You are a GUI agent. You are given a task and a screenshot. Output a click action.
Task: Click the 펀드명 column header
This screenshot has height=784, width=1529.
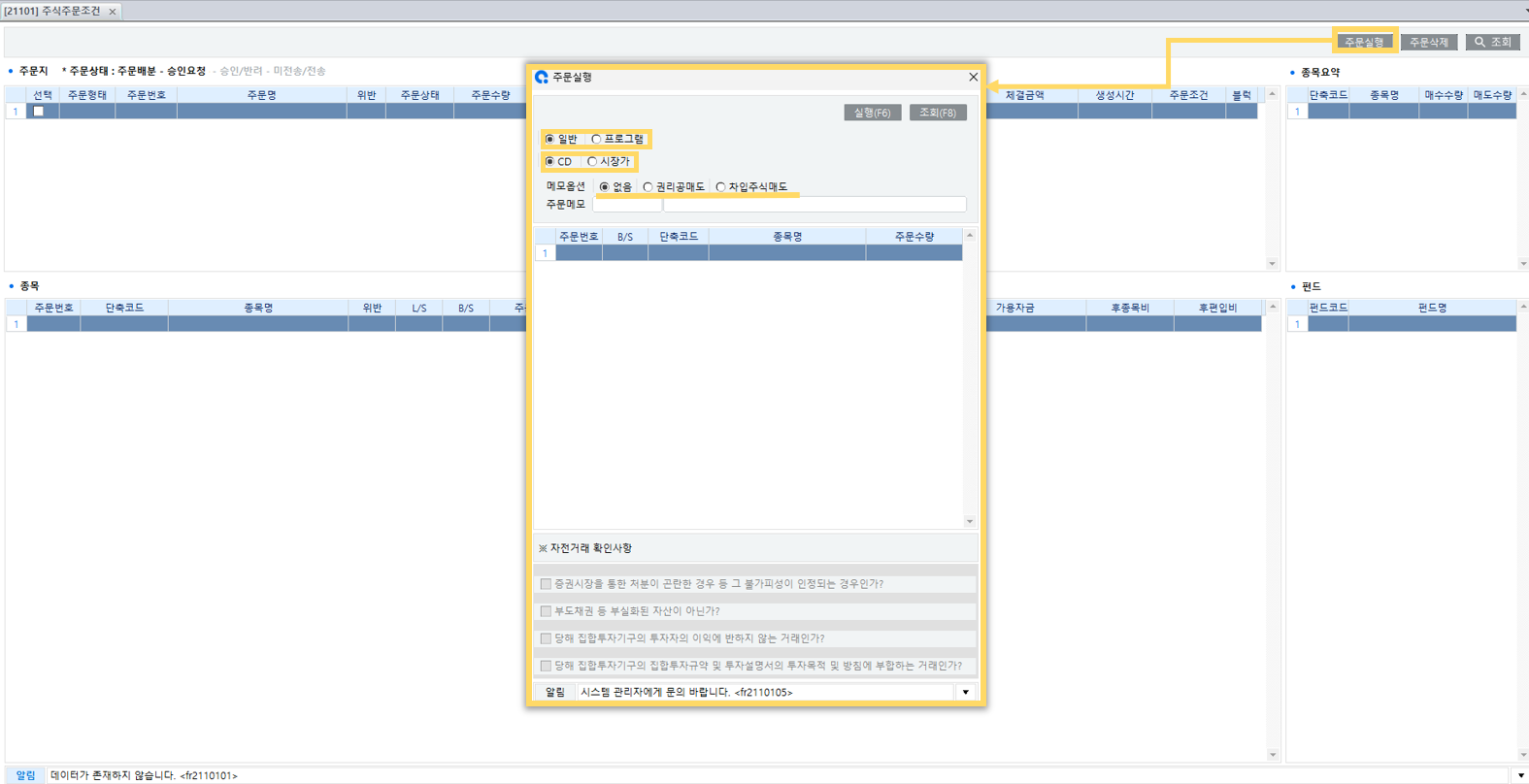[x=1433, y=308]
